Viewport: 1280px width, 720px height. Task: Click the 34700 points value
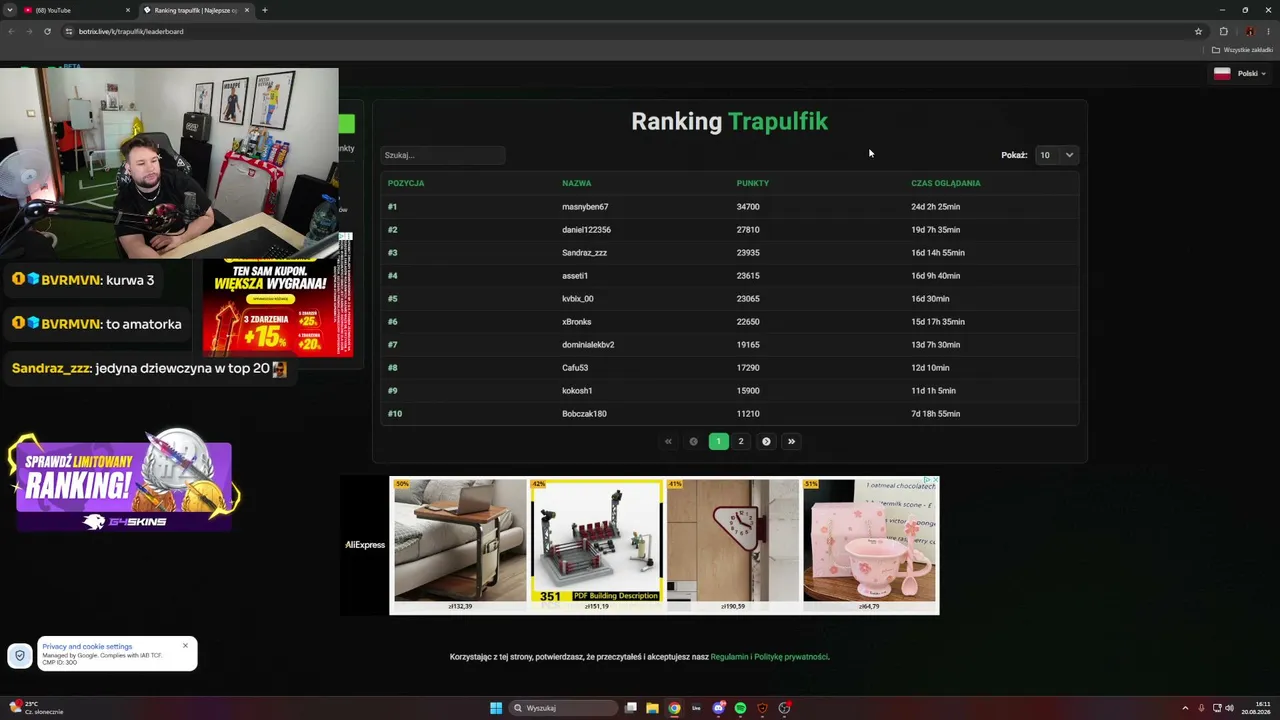pos(748,207)
